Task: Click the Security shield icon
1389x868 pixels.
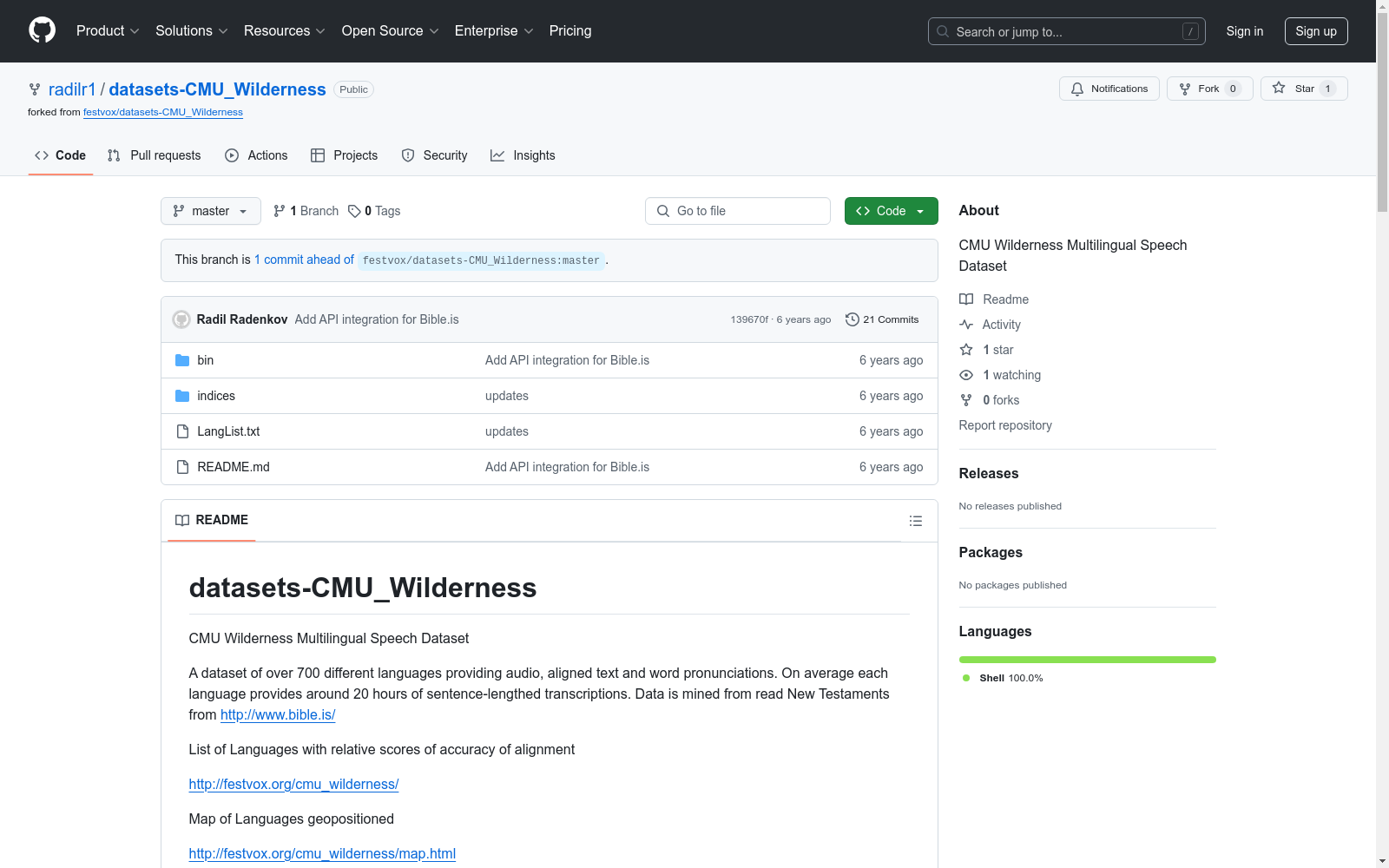Action: point(408,155)
